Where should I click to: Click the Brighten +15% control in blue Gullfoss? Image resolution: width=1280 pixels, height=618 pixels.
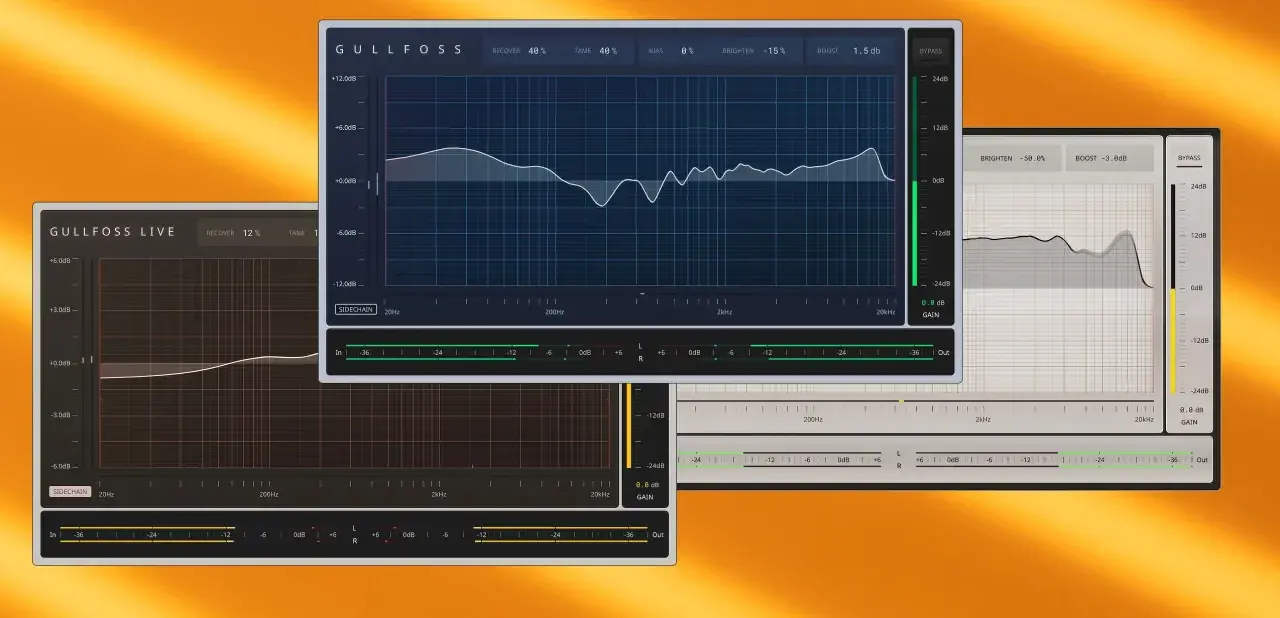tap(753, 50)
